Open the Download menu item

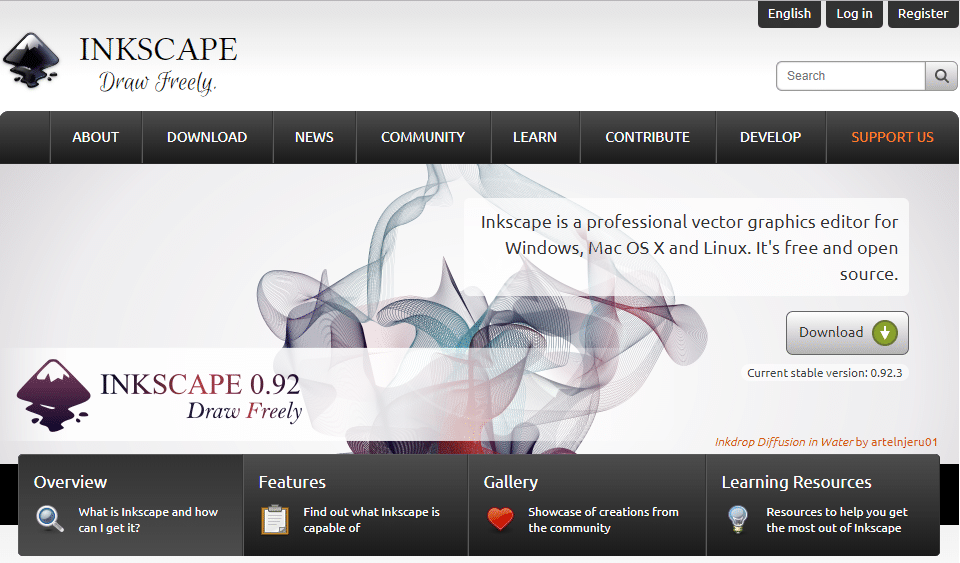tap(207, 137)
